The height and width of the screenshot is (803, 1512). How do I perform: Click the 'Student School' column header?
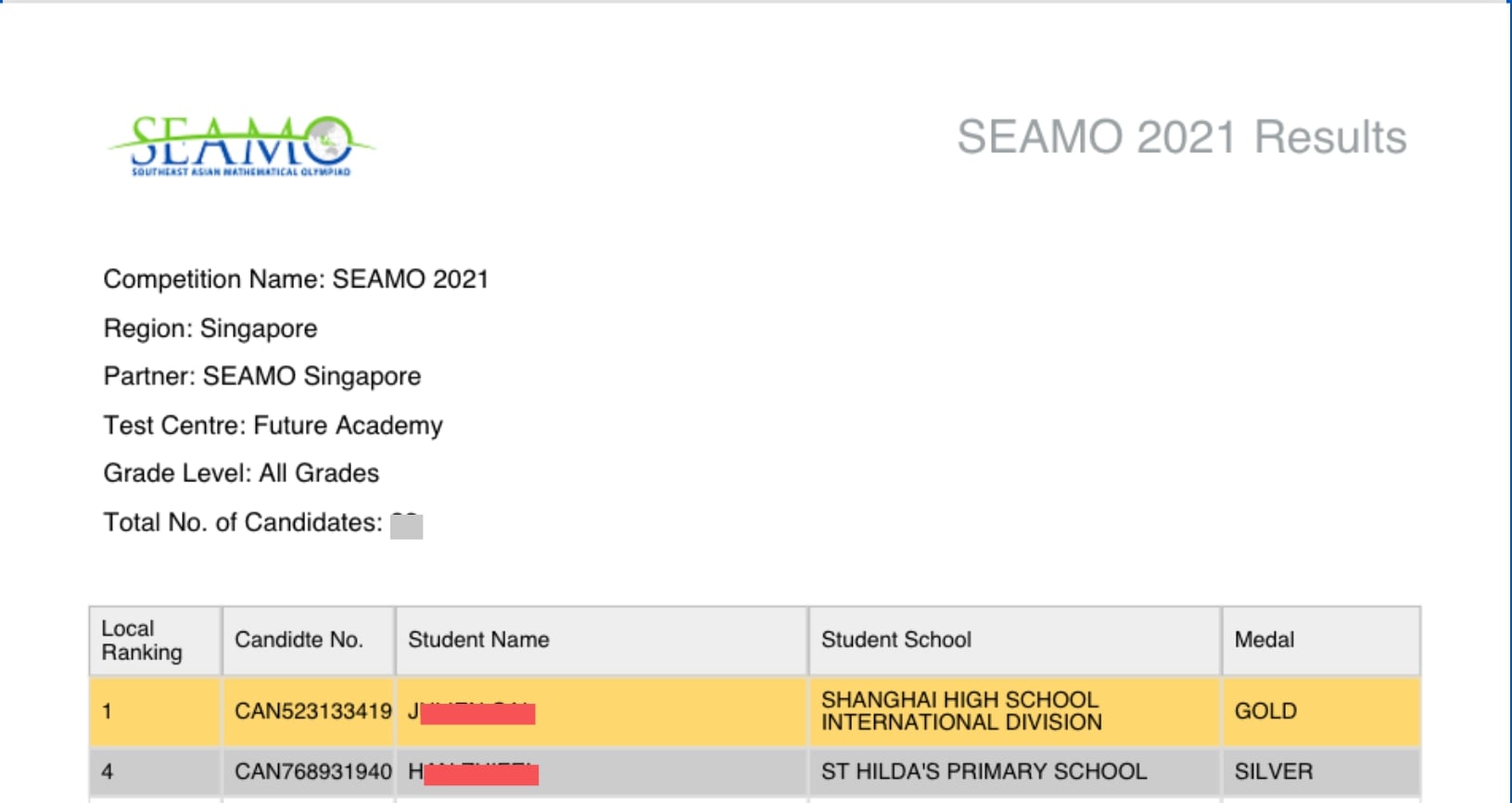pos(1014,641)
